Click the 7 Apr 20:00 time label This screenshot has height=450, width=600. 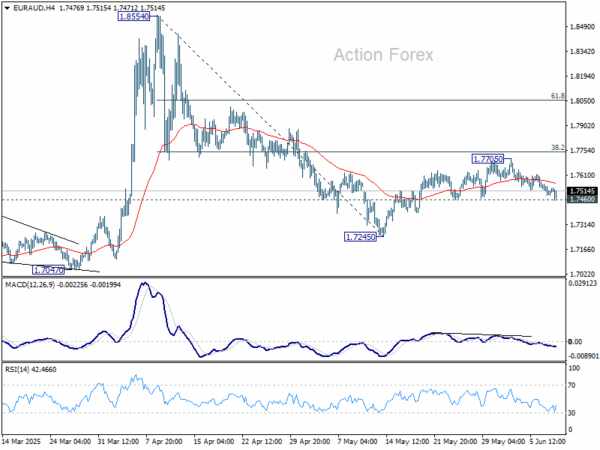164,442
